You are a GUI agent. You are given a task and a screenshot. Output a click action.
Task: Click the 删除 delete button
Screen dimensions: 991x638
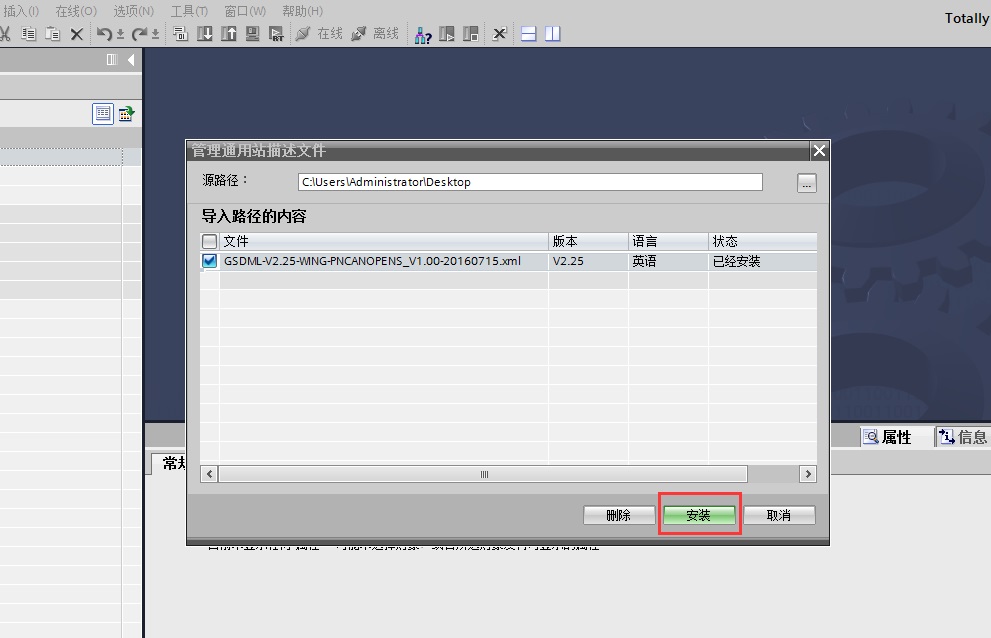click(619, 515)
